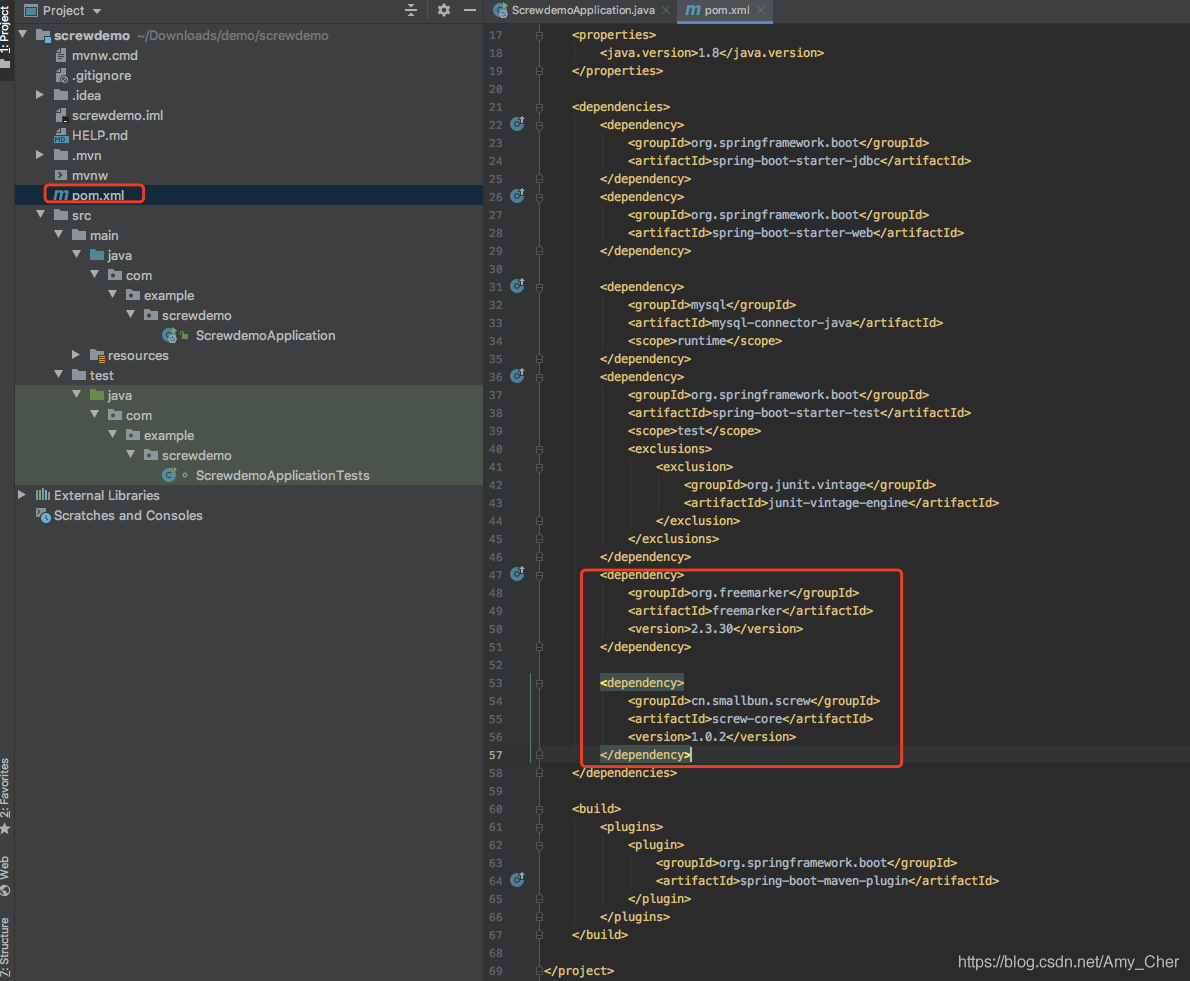Collapse the src folder
Image resolution: width=1190 pixels, height=981 pixels.
point(40,215)
